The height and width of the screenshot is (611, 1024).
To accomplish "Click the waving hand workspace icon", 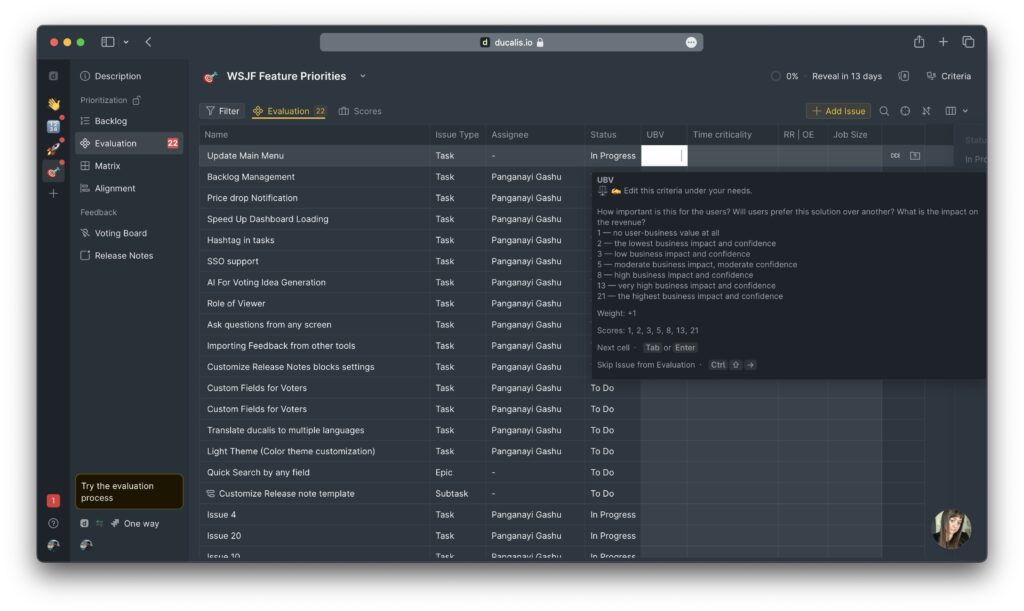I will pos(54,103).
